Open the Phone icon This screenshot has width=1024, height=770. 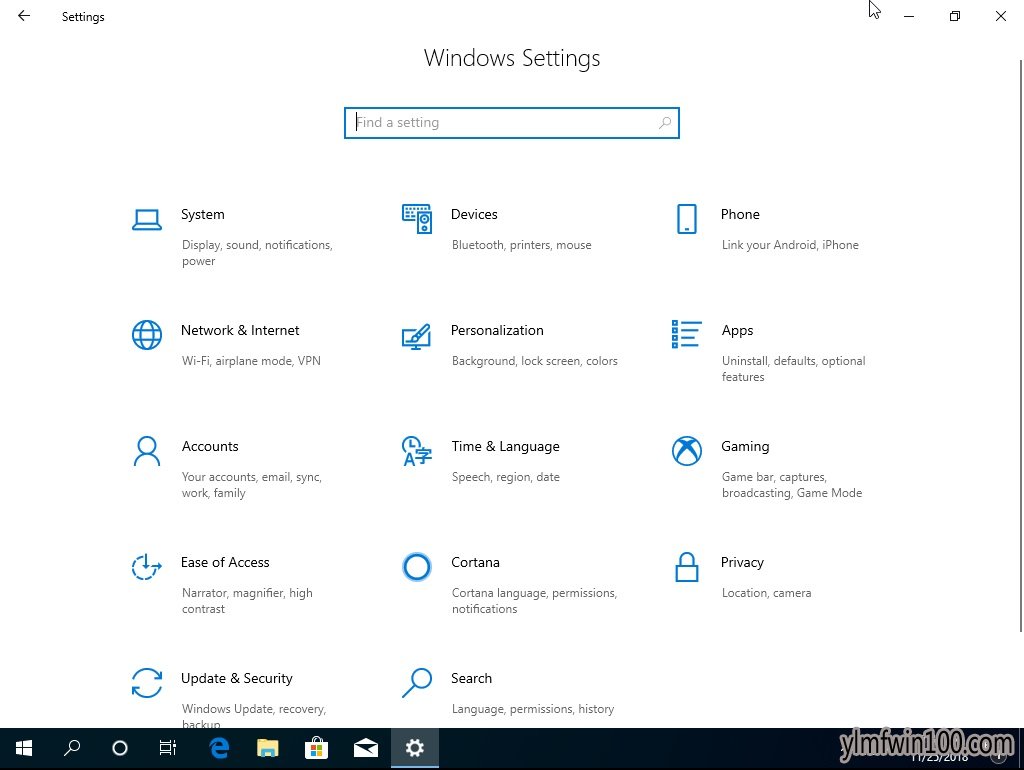point(686,219)
